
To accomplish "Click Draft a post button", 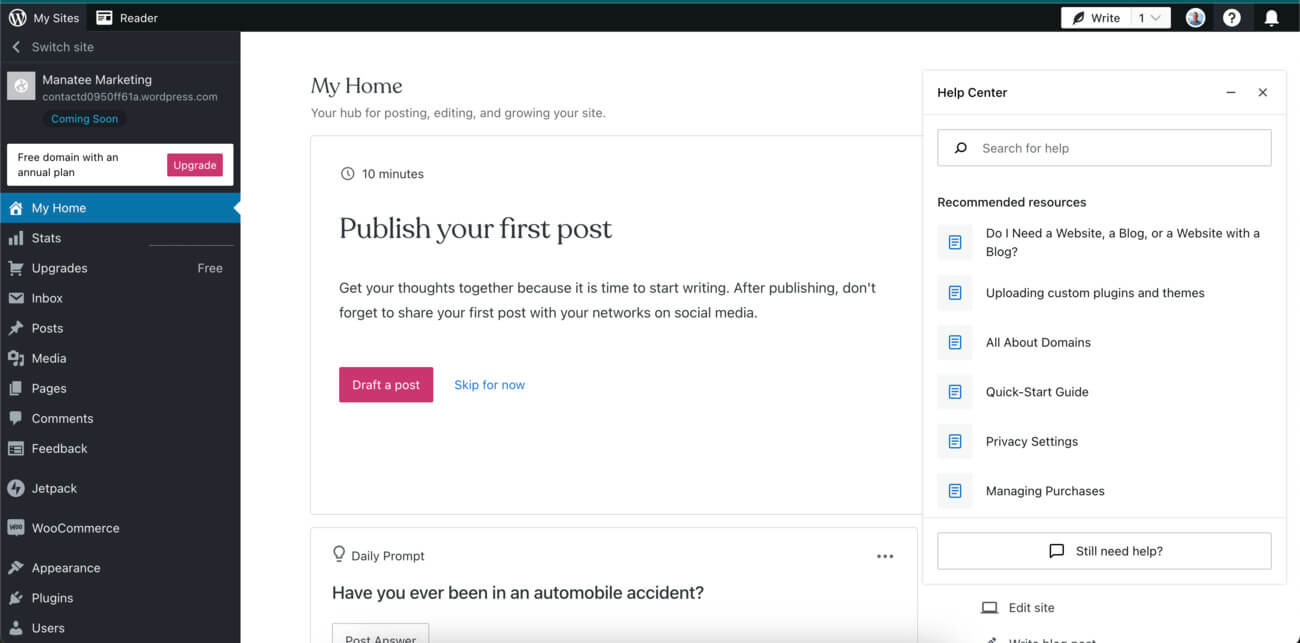I will click(x=386, y=385).
